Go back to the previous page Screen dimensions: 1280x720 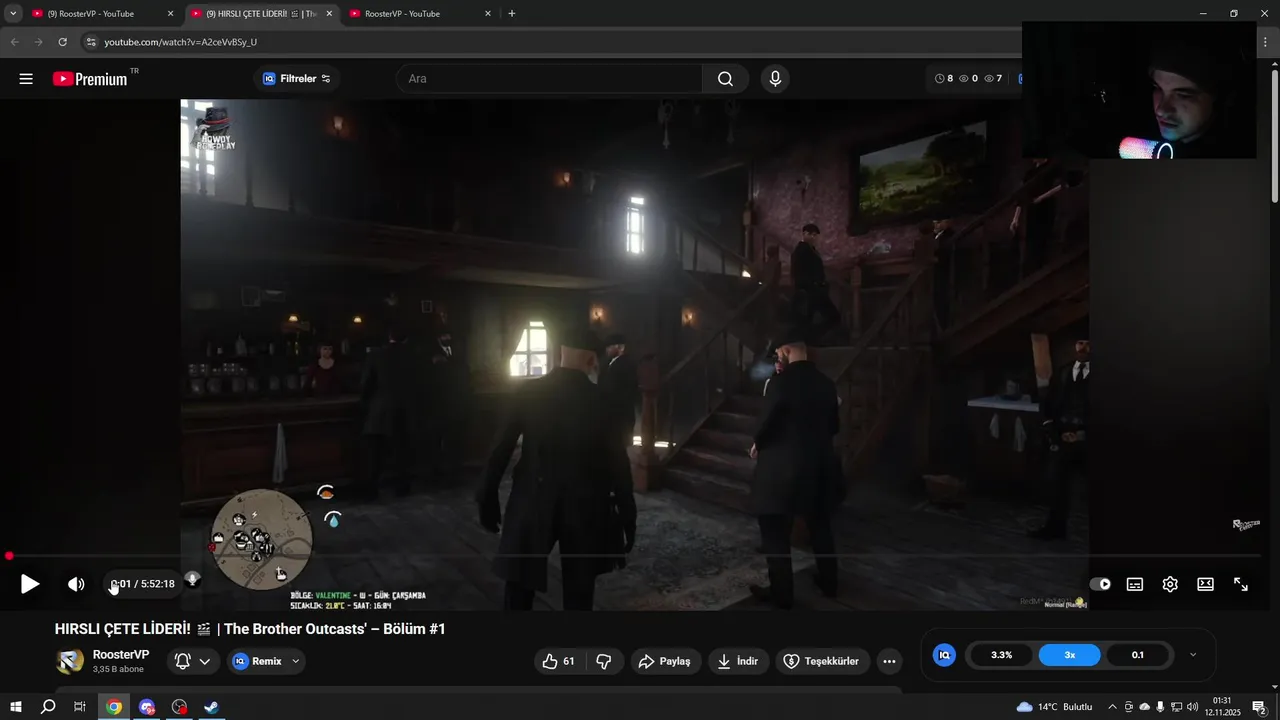click(x=14, y=42)
